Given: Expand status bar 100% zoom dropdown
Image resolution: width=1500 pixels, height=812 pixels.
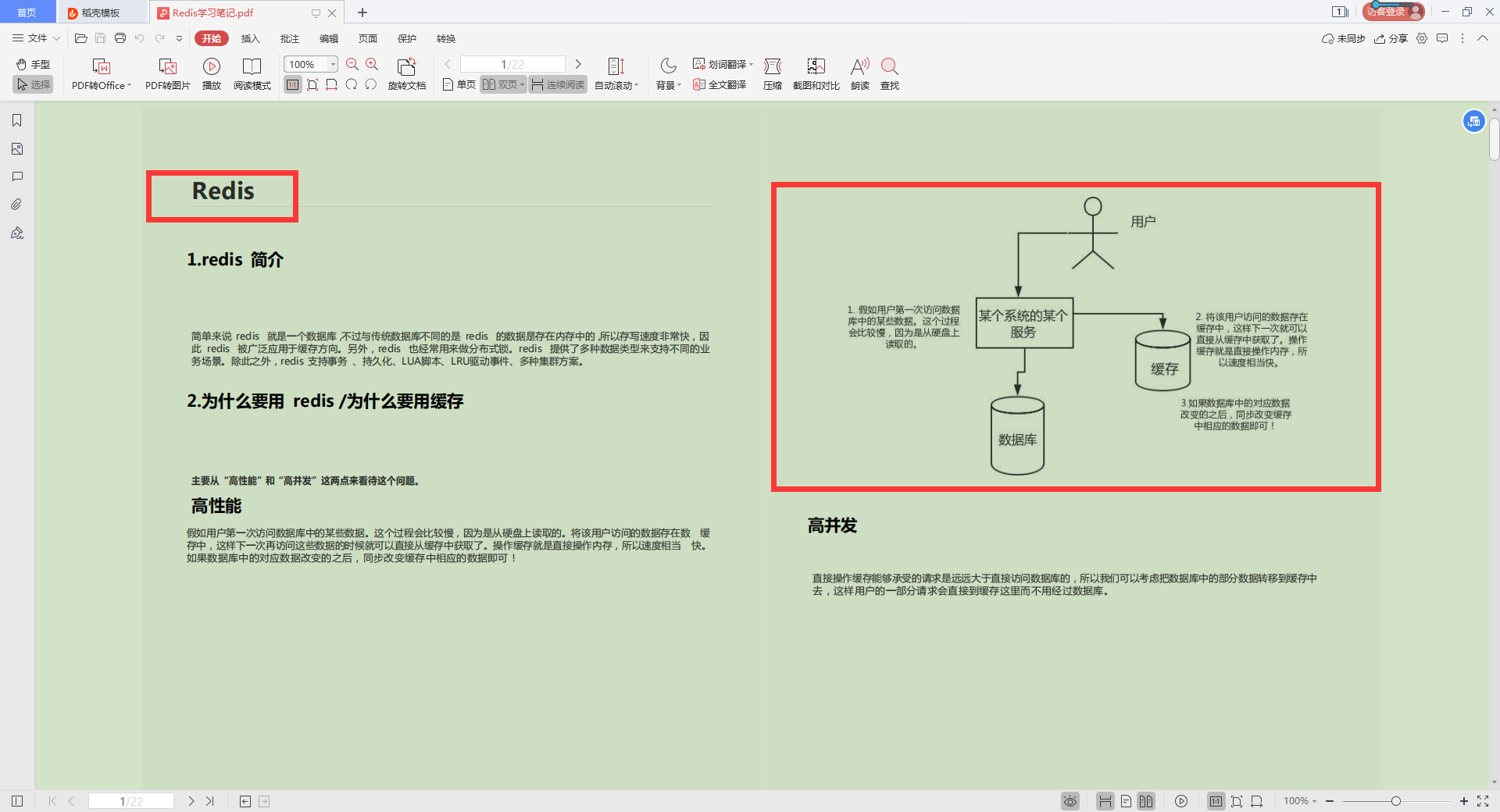Looking at the screenshot, I should pos(1314,801).
